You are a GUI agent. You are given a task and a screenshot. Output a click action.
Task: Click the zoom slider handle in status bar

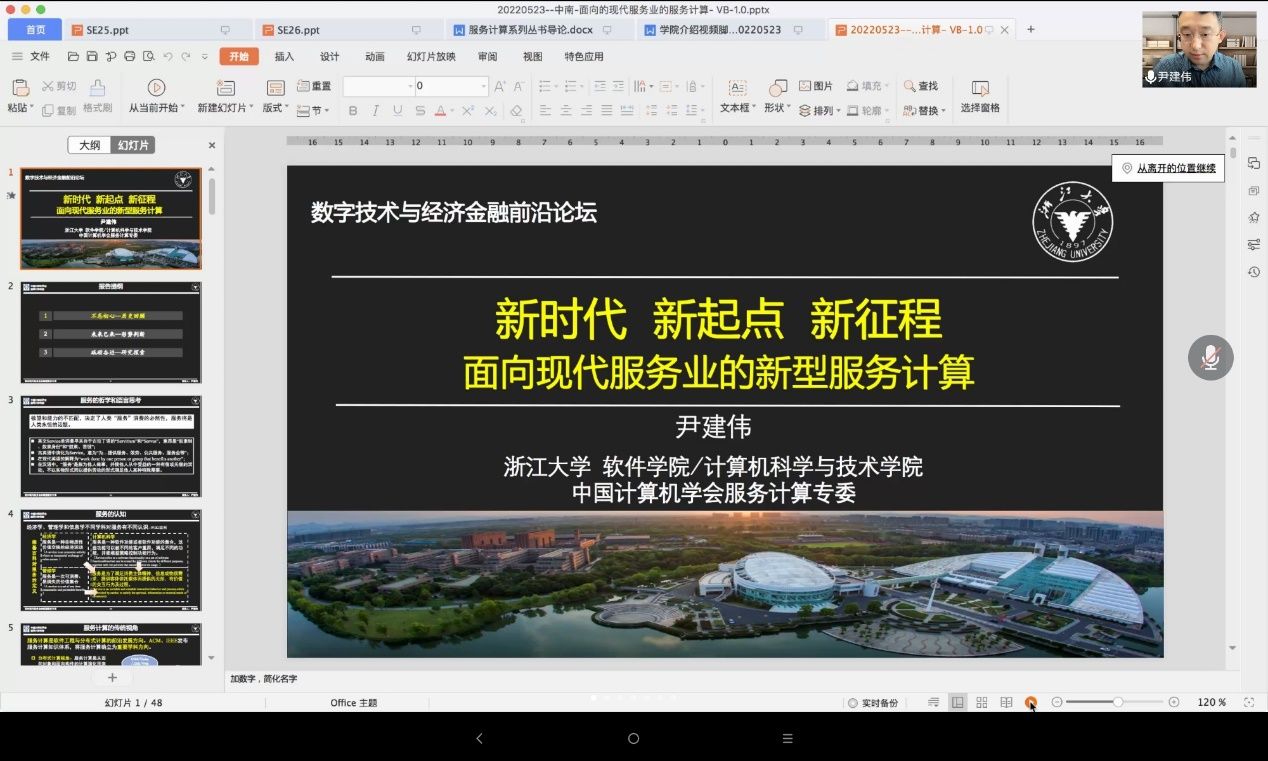tap(1117, 703)
